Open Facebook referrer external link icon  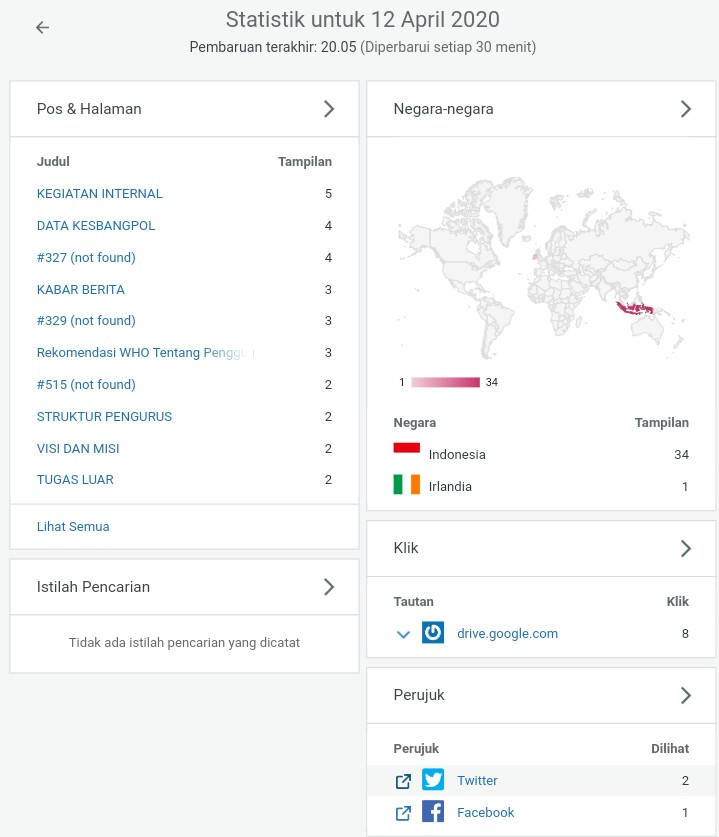click(403, 813)
